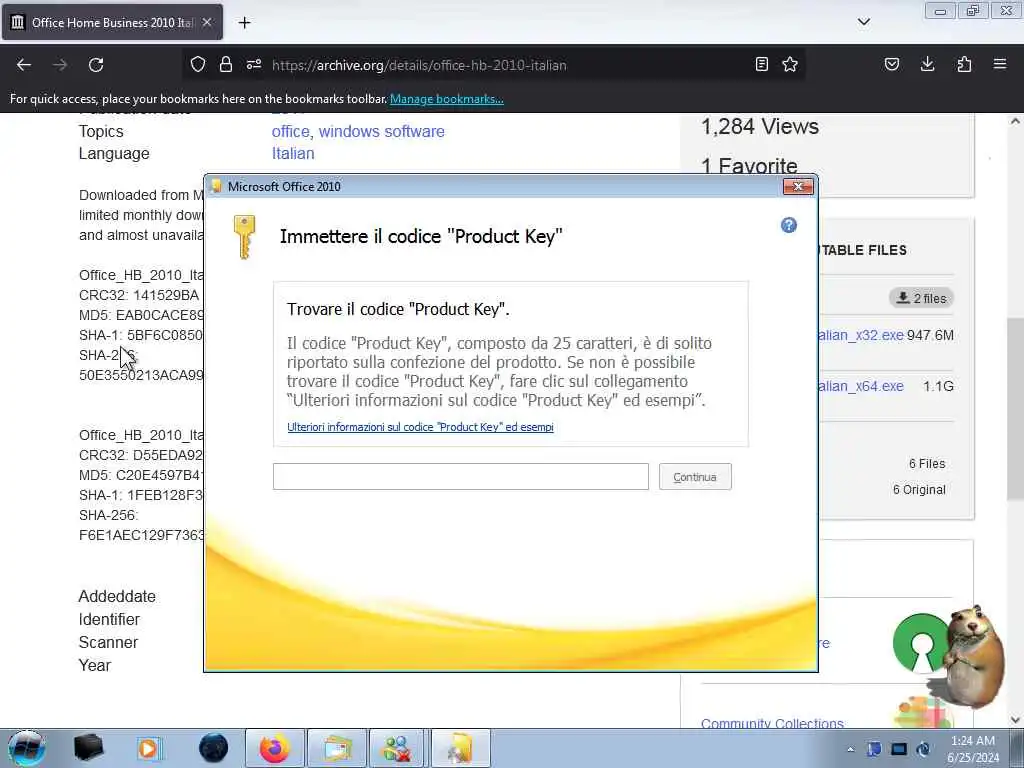Click the 1 Favorite text
This screenshot has width=1024, height=768.
[749, 166]
